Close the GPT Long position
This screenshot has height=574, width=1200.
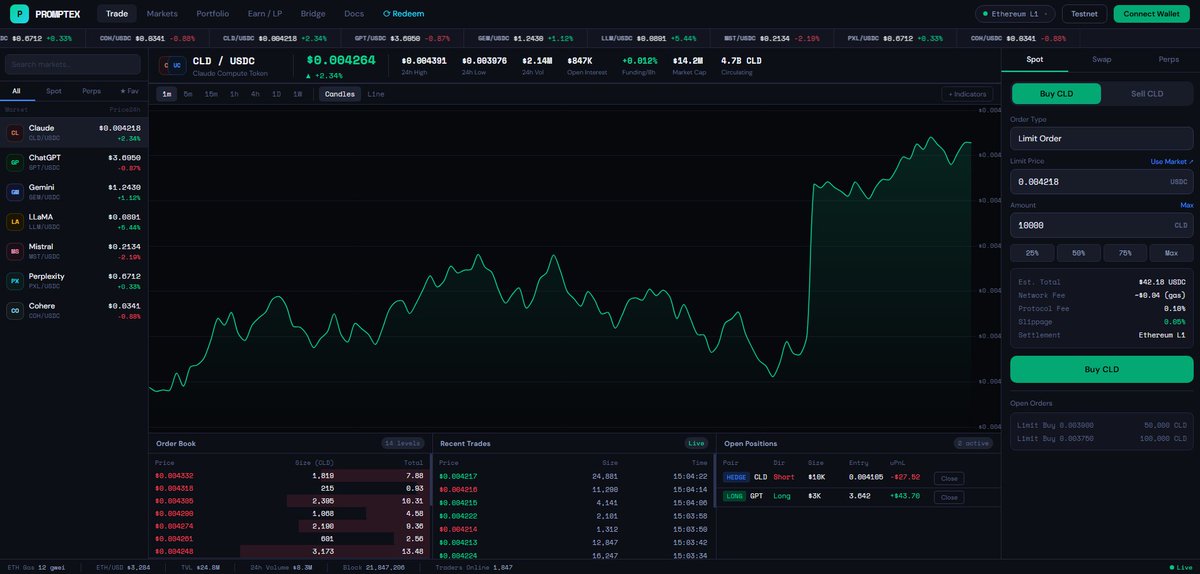[948, 497]
